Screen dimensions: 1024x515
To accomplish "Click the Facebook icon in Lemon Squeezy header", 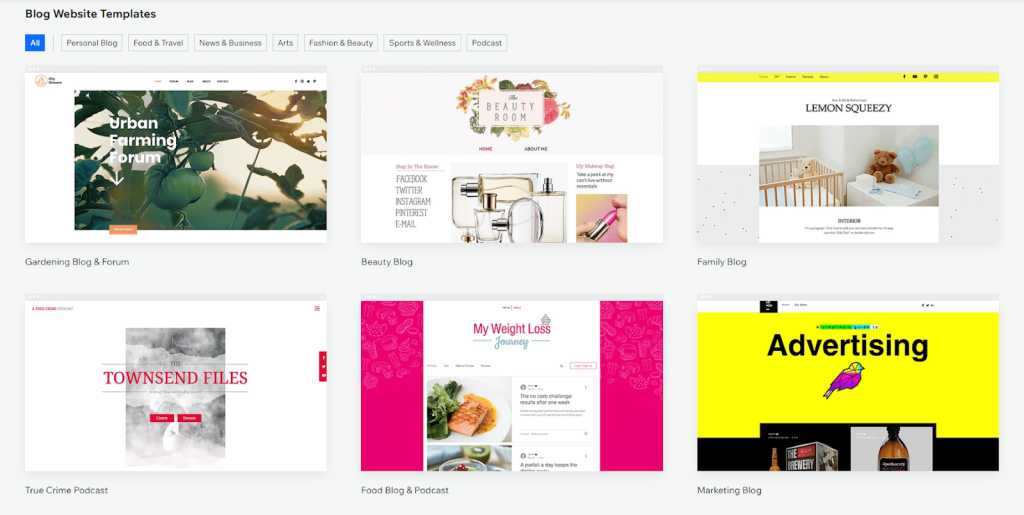I will pyautogui.click(x=904, y=77).
